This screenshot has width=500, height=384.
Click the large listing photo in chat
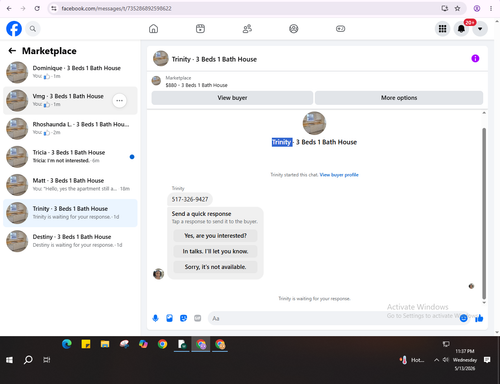(314, 123)
